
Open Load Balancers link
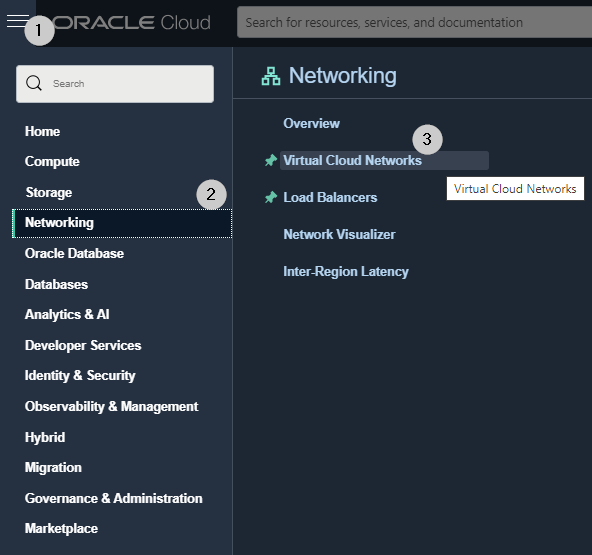(x=330, y=197)
